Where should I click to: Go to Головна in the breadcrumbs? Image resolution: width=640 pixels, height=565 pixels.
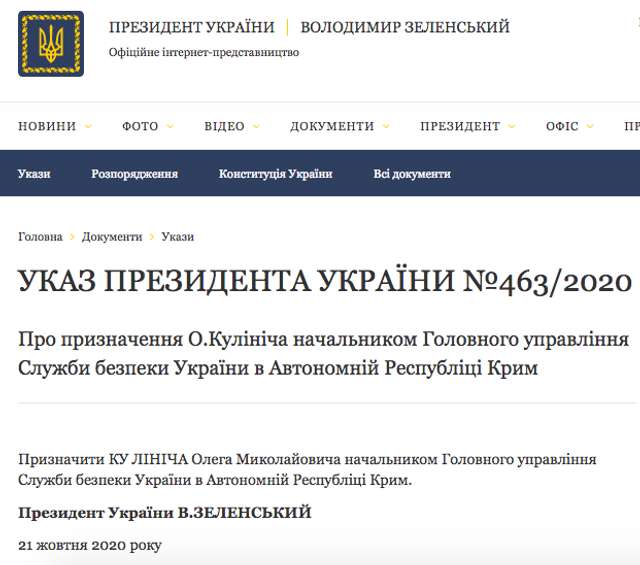(x=40, y=237)
